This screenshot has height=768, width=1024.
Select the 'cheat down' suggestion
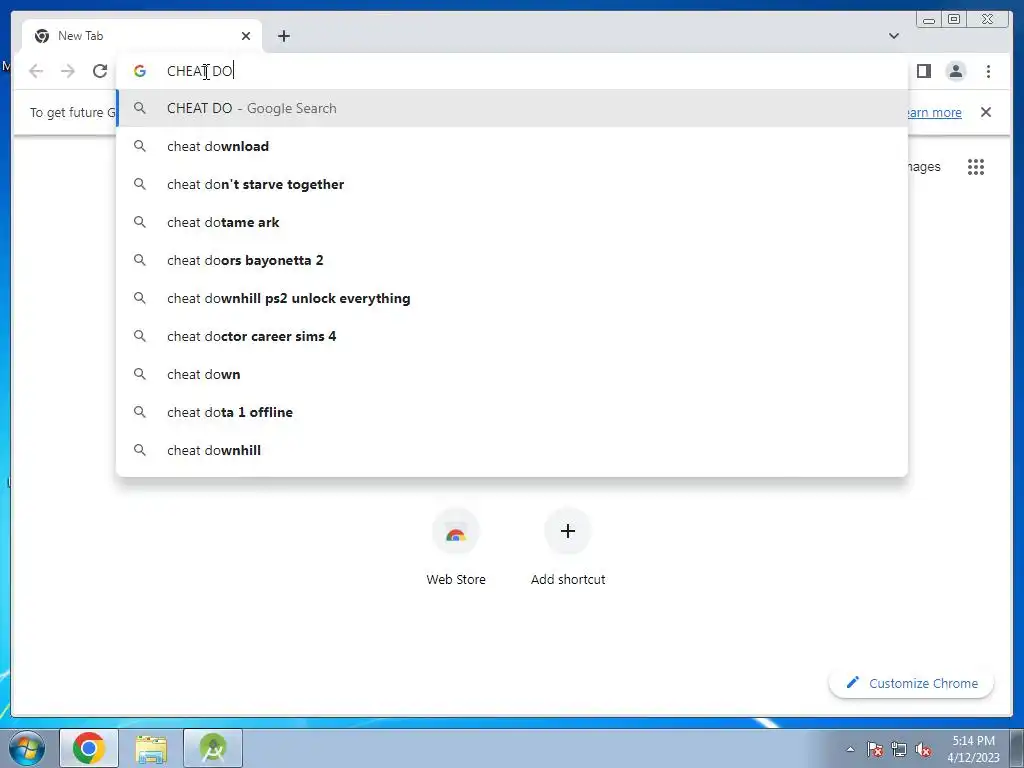click(x=512, y=374)
